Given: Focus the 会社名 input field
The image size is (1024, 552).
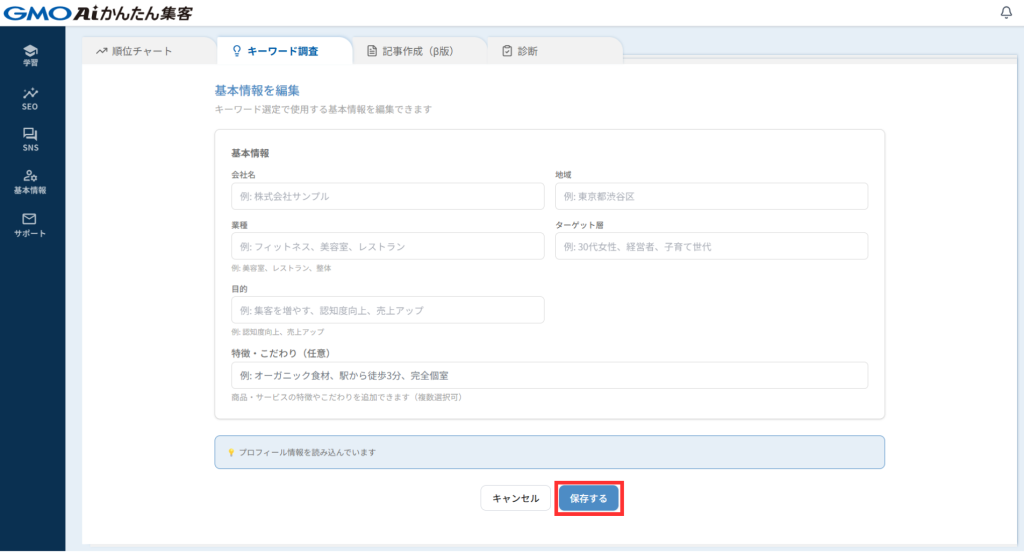Looking at the screenshot, I should (387, 196).
